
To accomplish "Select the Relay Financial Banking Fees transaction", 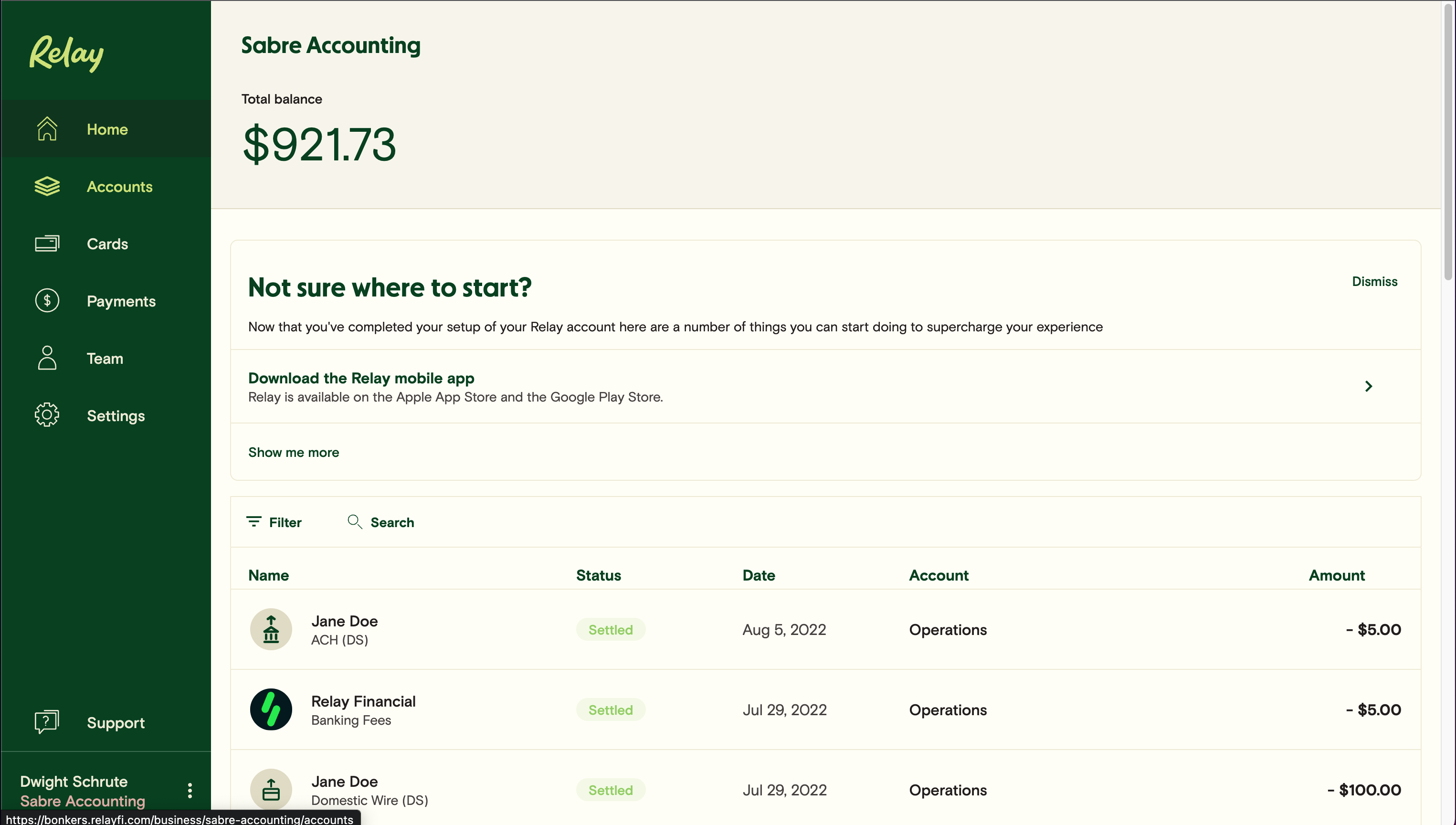I will click(825, 709).
